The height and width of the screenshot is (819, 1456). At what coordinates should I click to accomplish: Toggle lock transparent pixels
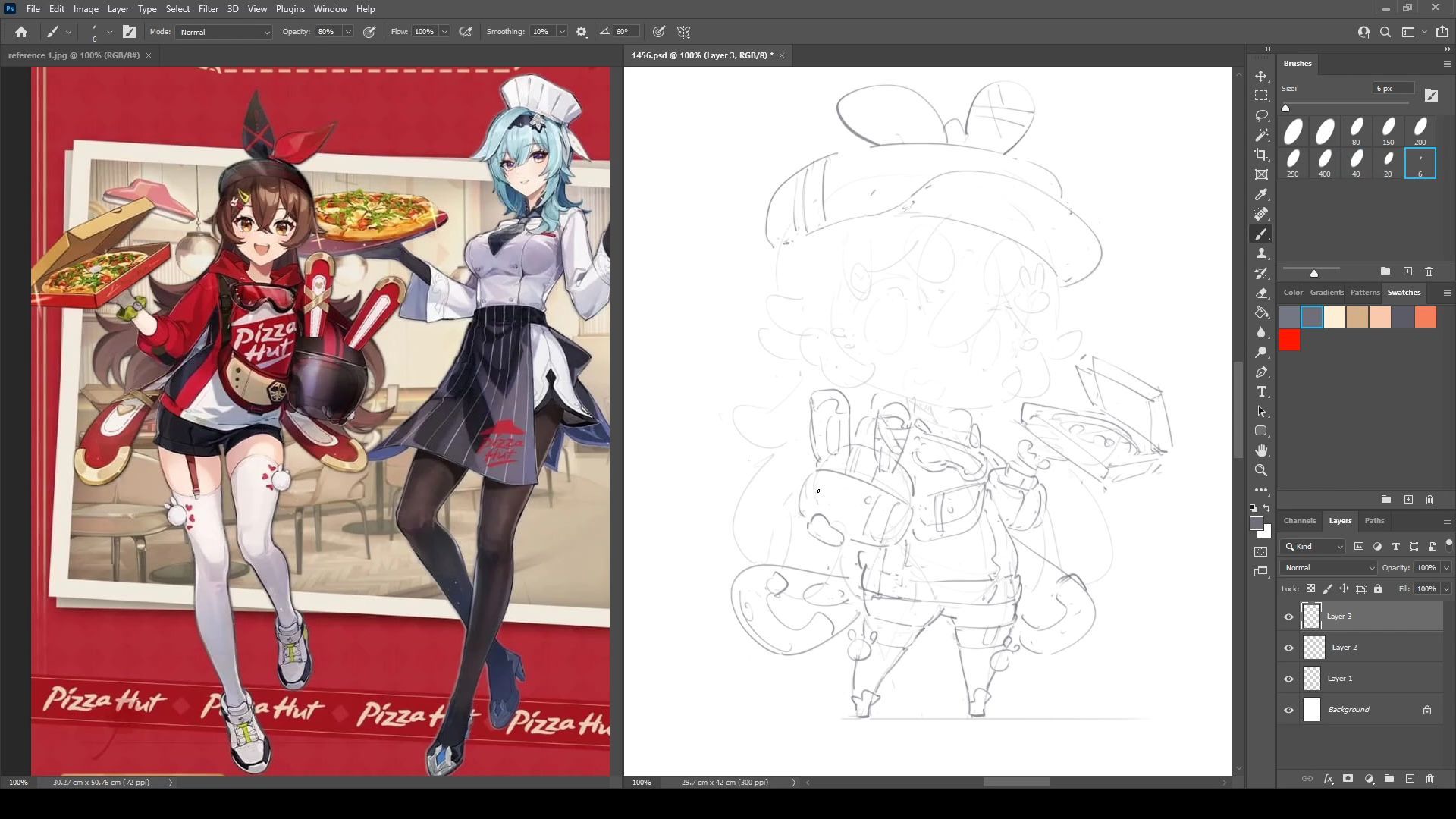tap(1310, 588)
